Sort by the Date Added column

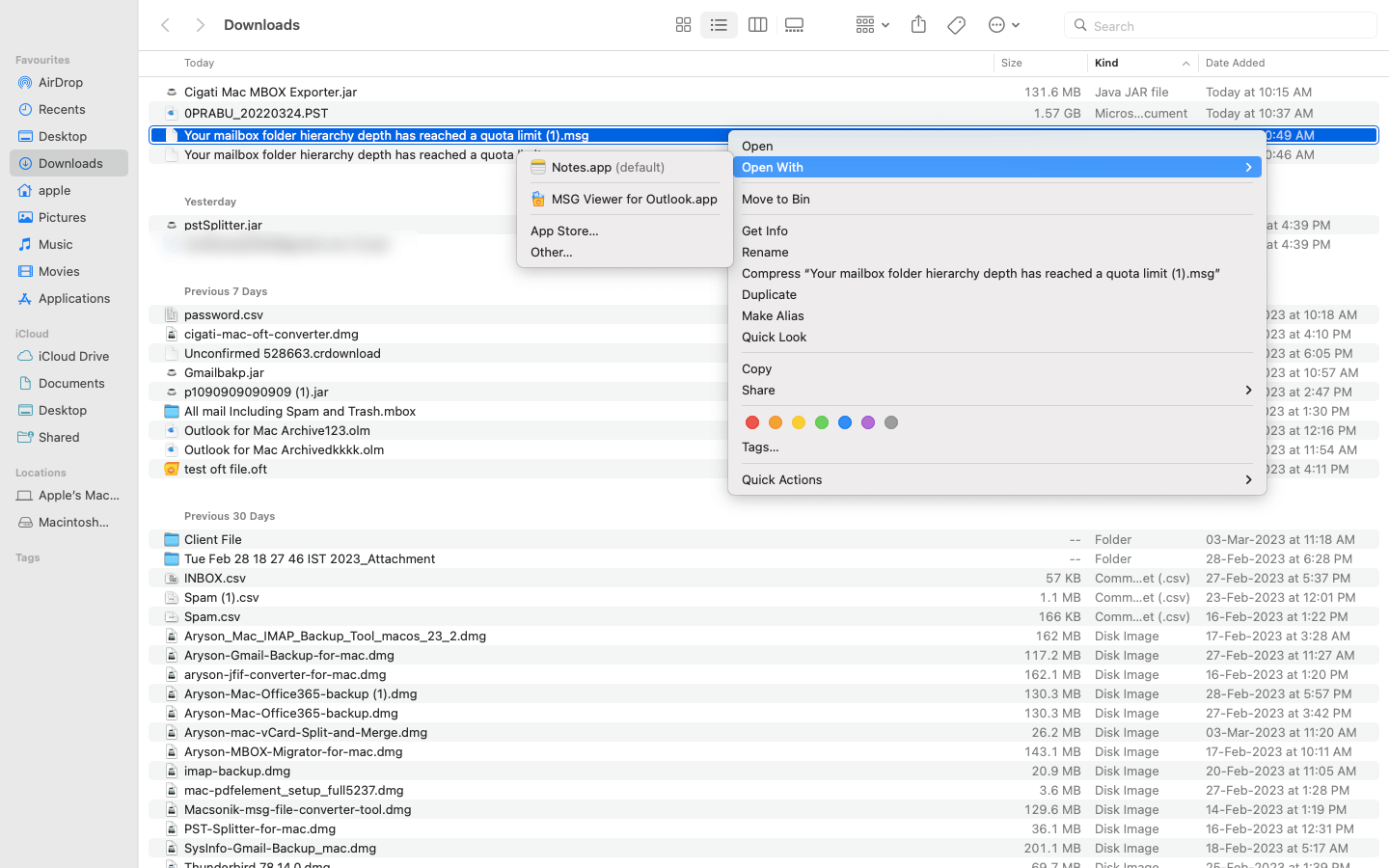click(x=1293, y=63)
